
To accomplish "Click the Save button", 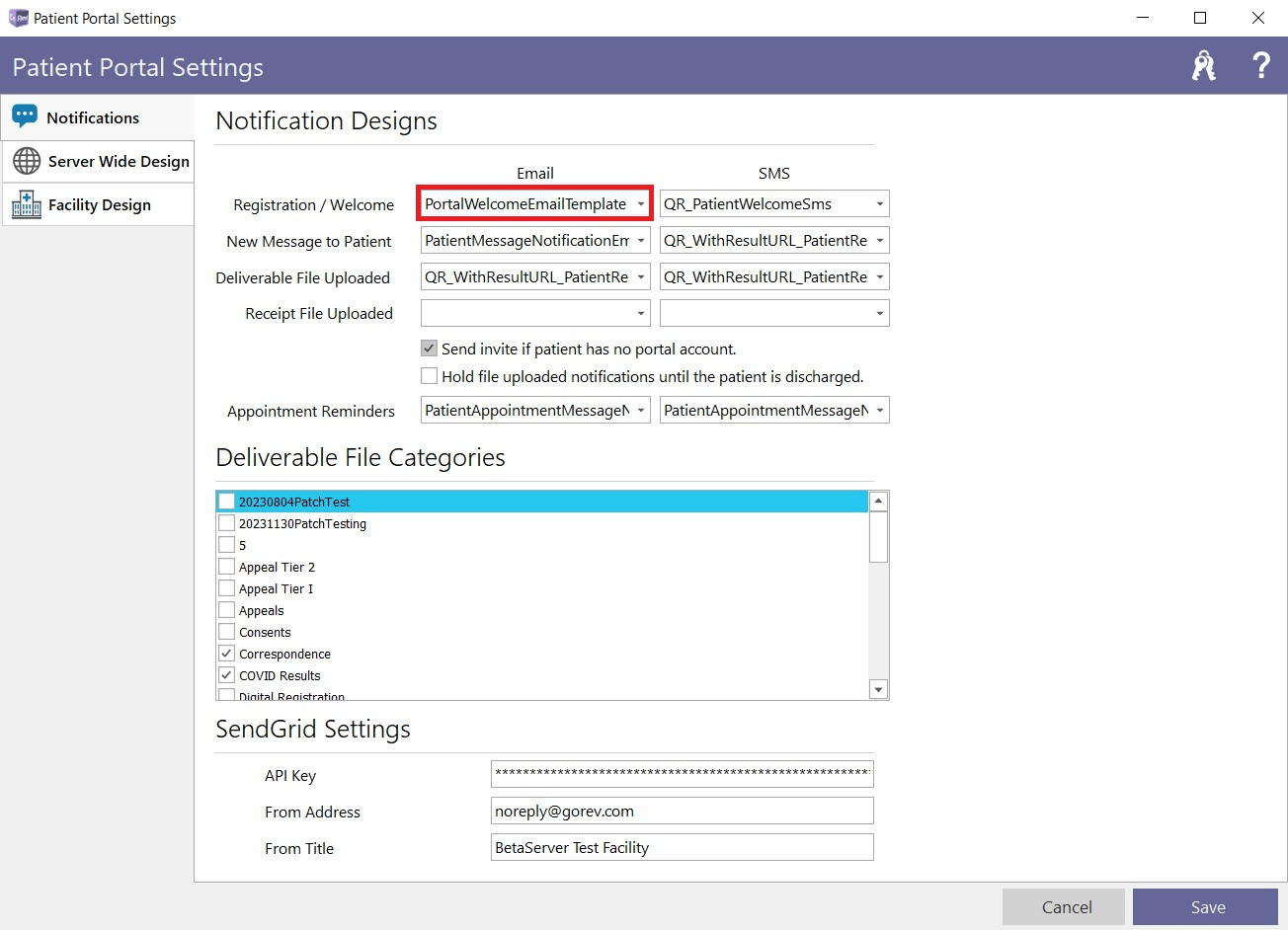I will tap(1206, 906).
